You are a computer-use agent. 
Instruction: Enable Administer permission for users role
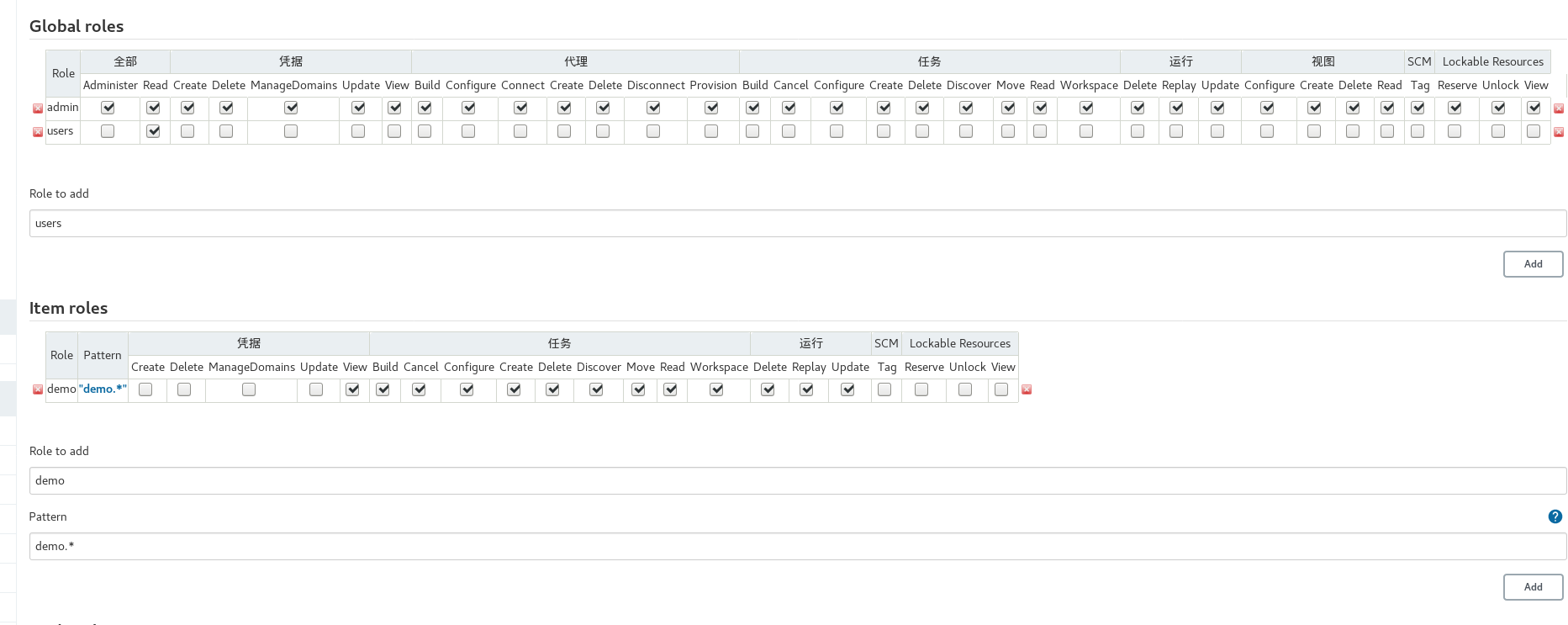click(x=108, y=131)
